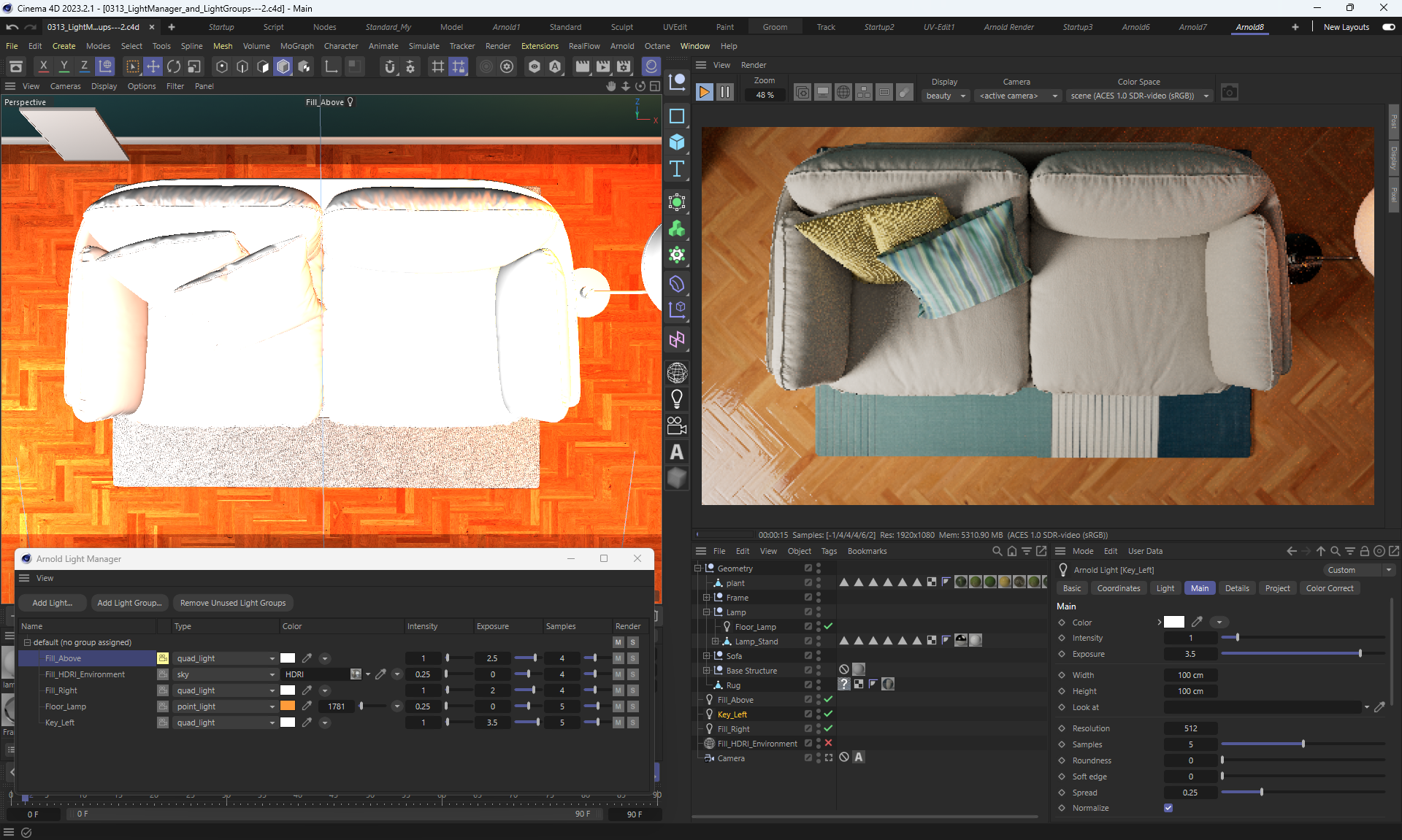Switch to the Details tab
This screenshot has height=840, width=1402.
(1236, 588)
